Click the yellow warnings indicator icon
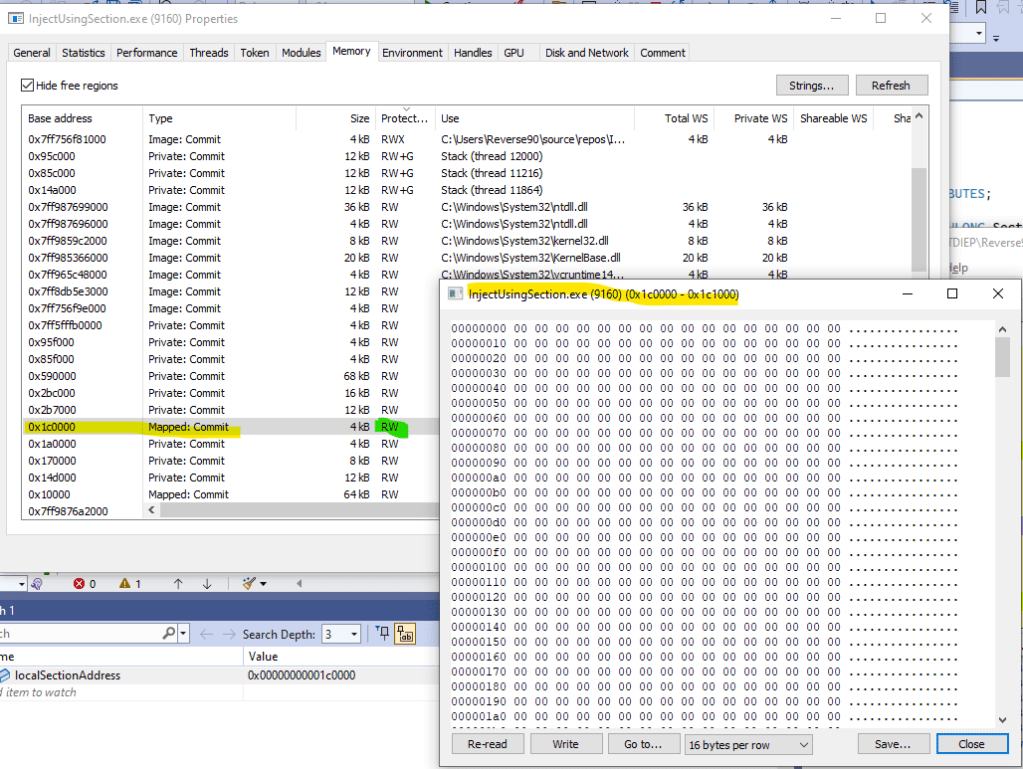The height and width of the screenshot is (769, 1023). (x=125, y=584)
